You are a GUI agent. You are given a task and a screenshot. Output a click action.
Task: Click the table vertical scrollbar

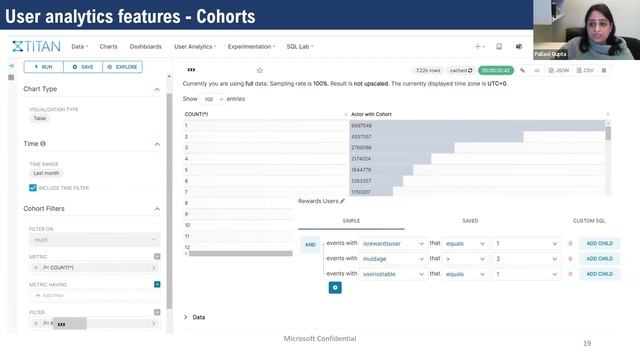(x=608, y=133)
